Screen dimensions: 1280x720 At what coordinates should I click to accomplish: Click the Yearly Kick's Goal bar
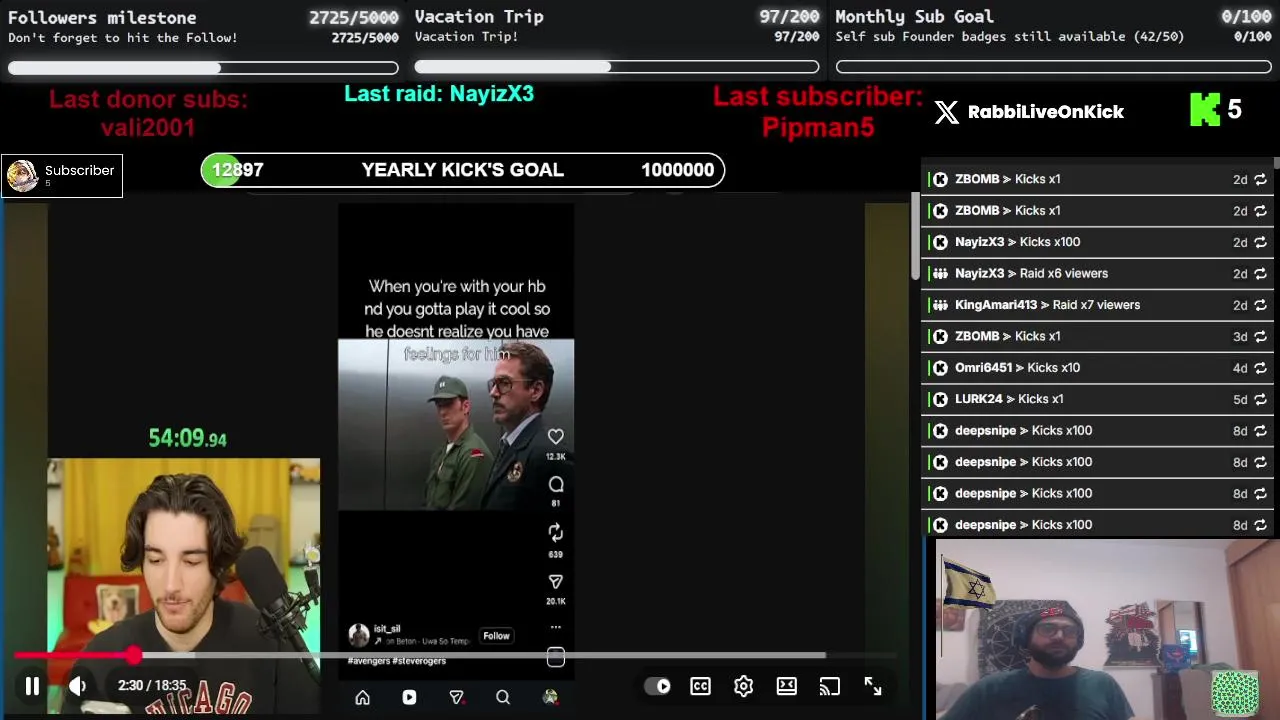click(463, 170)
